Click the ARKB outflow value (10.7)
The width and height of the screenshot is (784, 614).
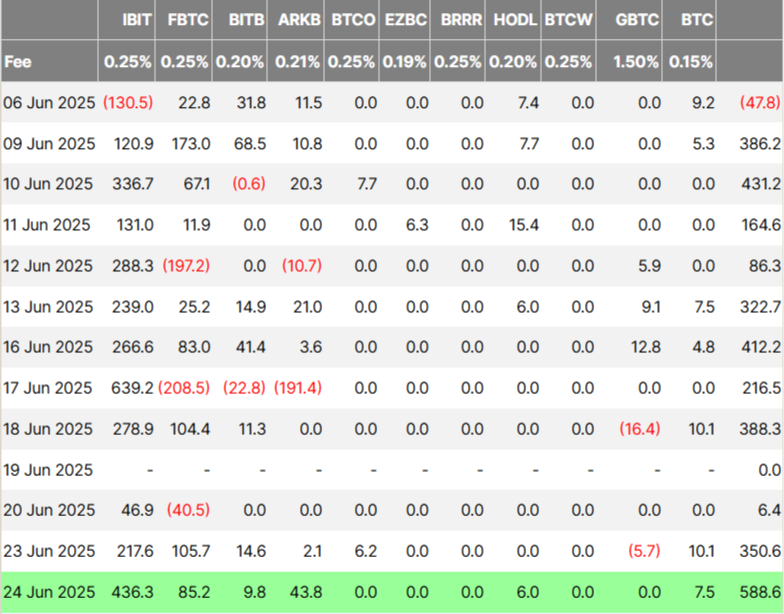(x=302, y=266)
